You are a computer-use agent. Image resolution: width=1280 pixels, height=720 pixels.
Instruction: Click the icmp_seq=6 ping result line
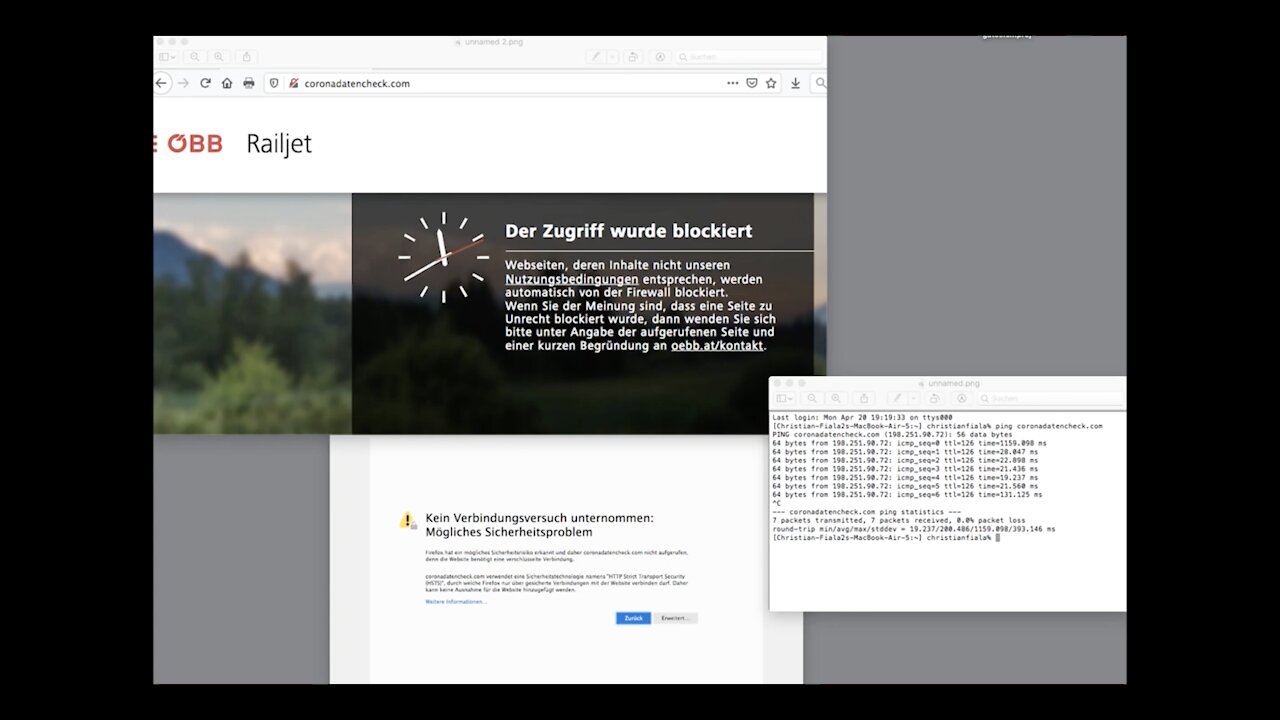click(907, 494)
